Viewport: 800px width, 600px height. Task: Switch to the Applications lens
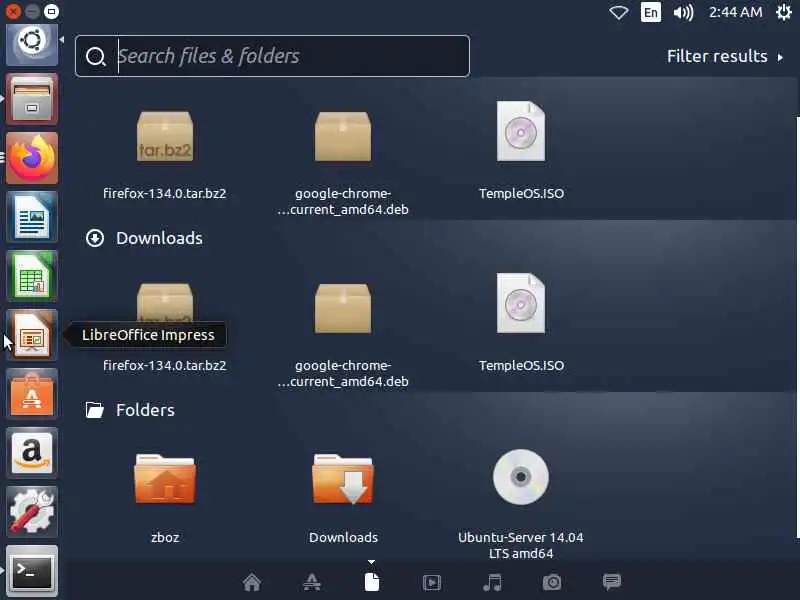(312, 582)
